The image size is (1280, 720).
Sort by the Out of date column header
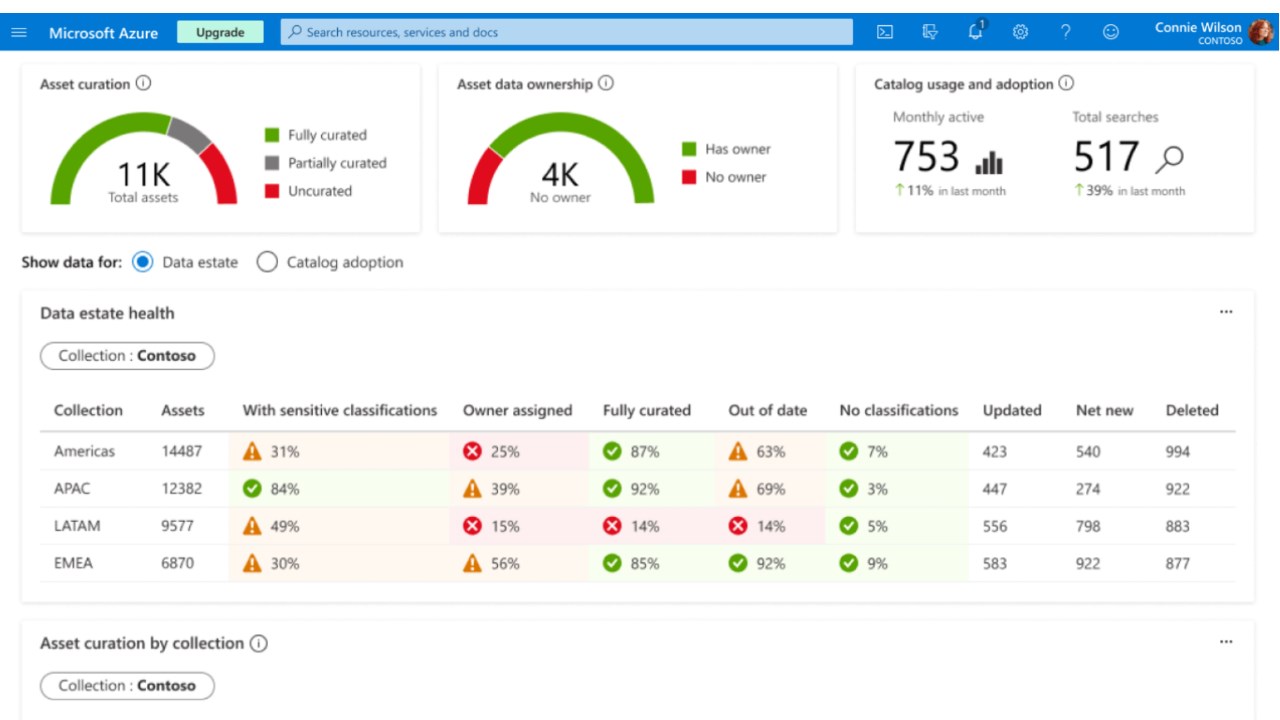[767, 410]
